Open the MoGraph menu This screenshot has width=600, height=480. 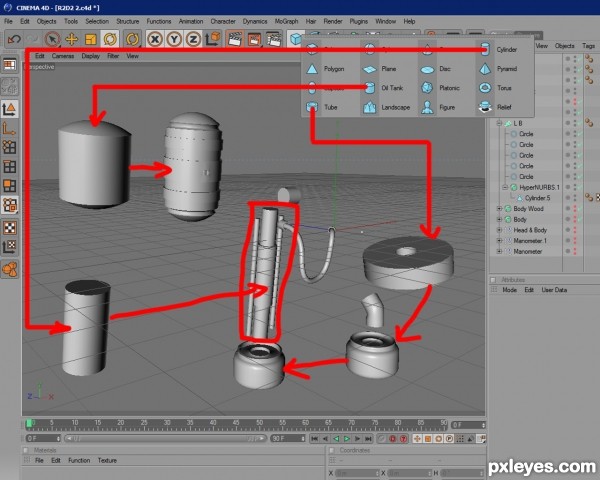click(286, 21)
